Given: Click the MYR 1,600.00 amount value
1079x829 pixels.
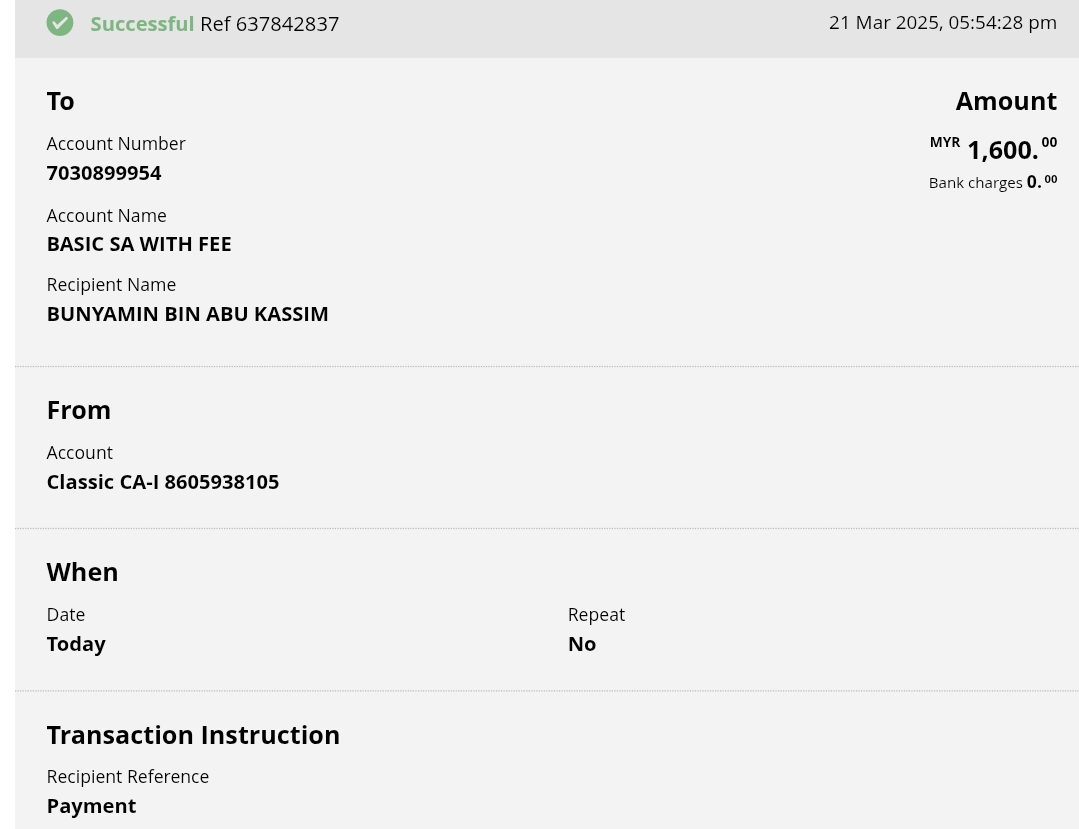Looking at the screenshot, I should tap(1002, 150).
